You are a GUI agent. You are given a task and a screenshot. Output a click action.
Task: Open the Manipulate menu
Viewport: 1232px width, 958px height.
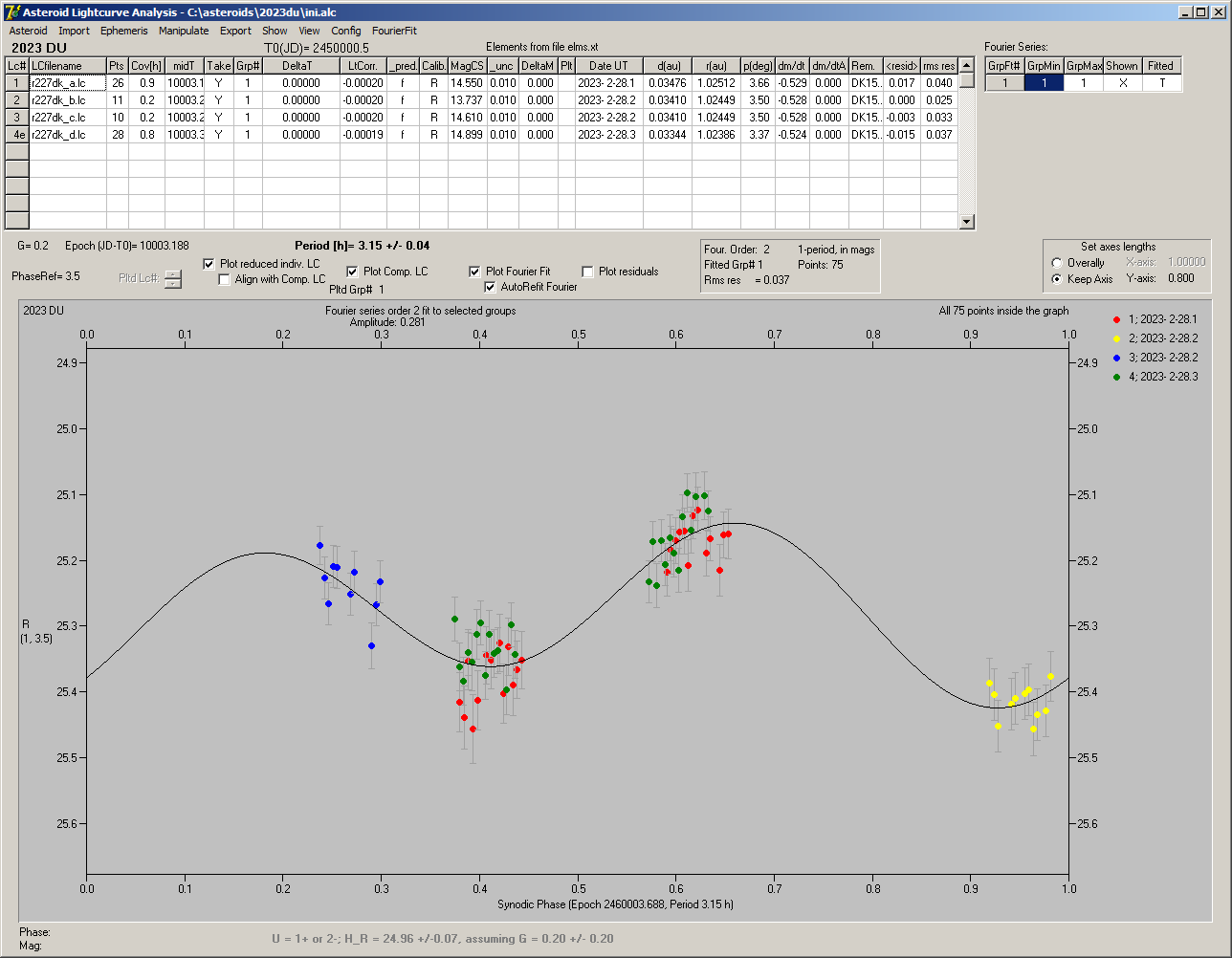coord(184,31)
